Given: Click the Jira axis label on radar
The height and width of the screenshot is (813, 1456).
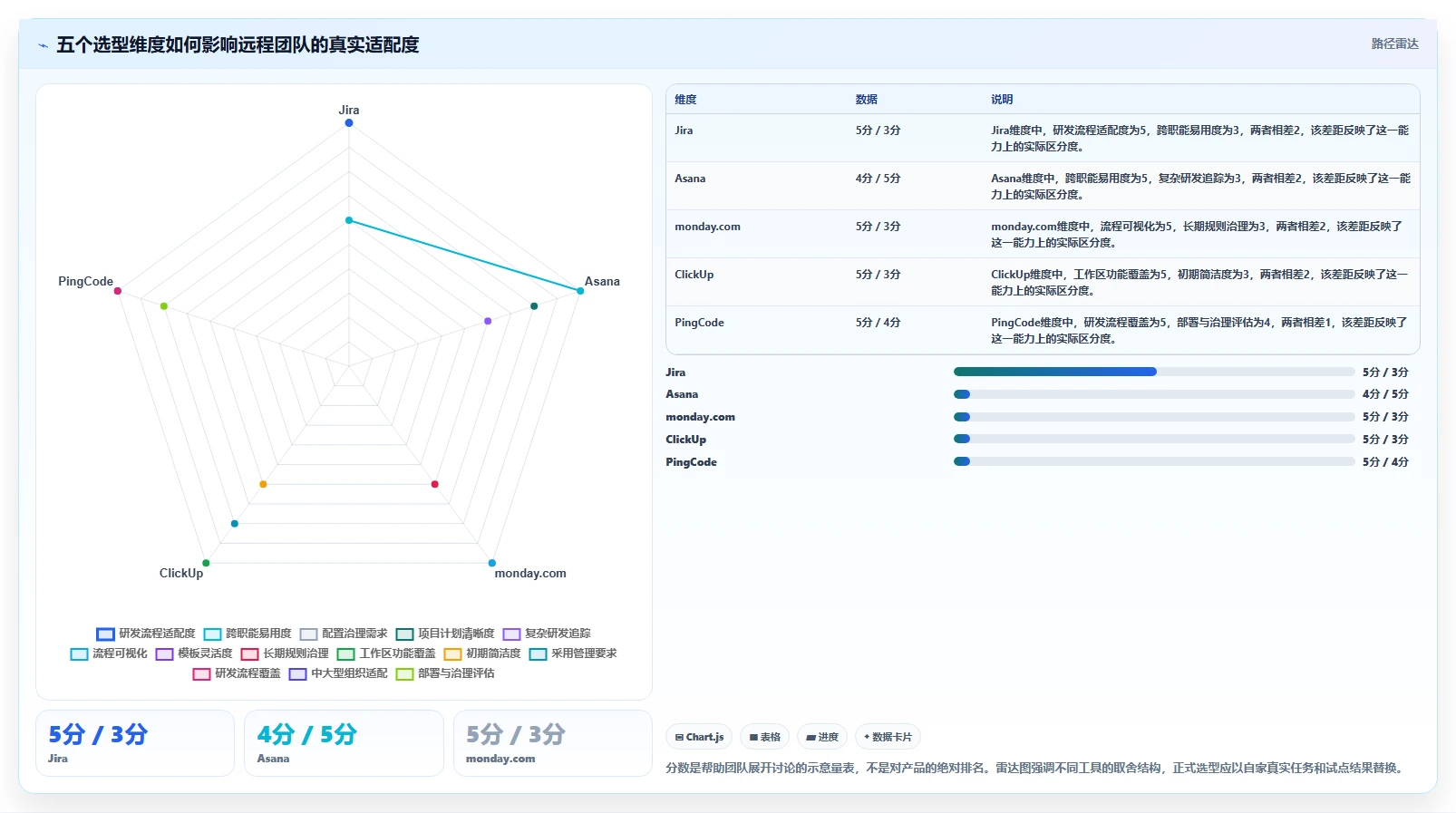Looking at the screenshot, I should click(349, 110).
